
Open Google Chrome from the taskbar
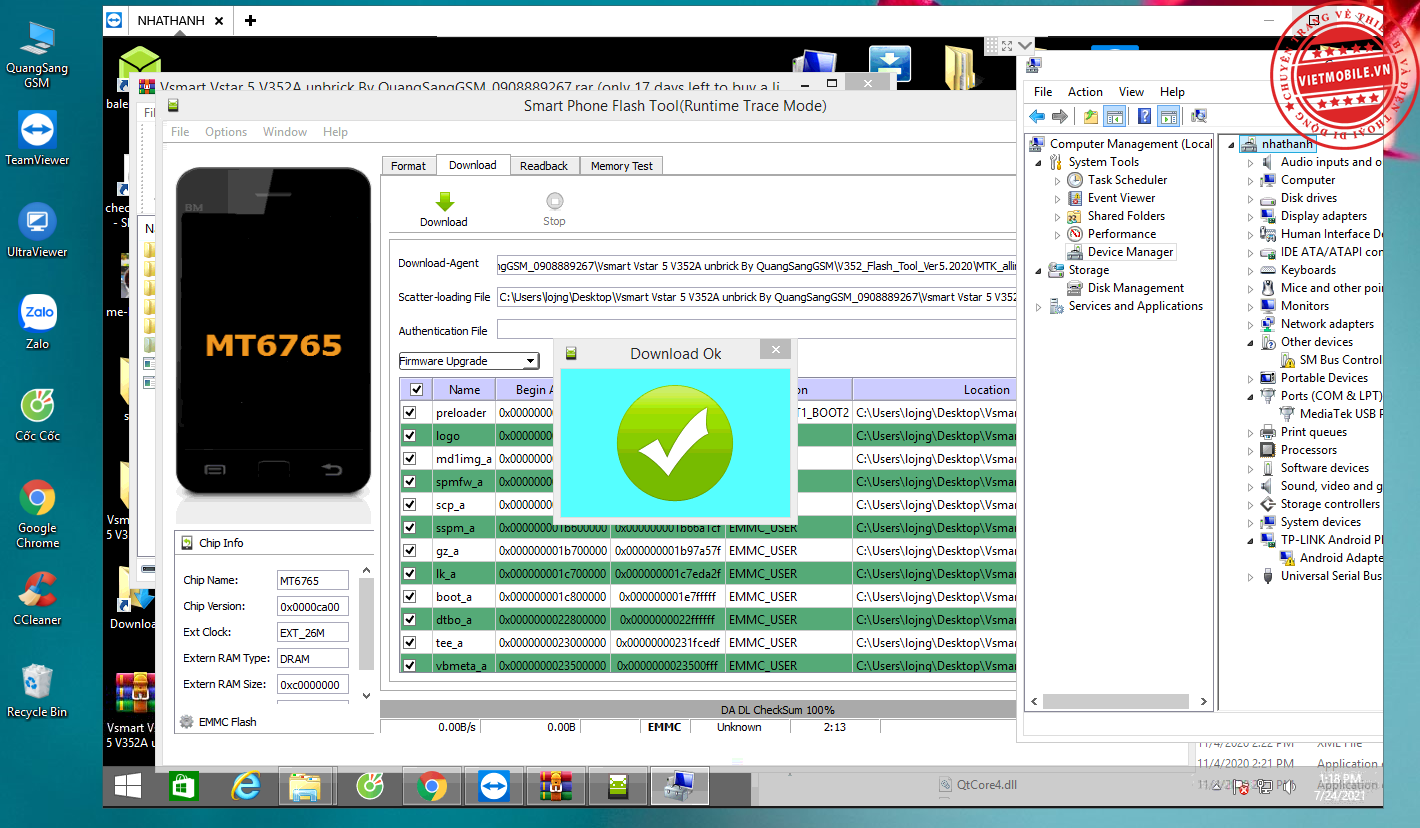[431, 787]
